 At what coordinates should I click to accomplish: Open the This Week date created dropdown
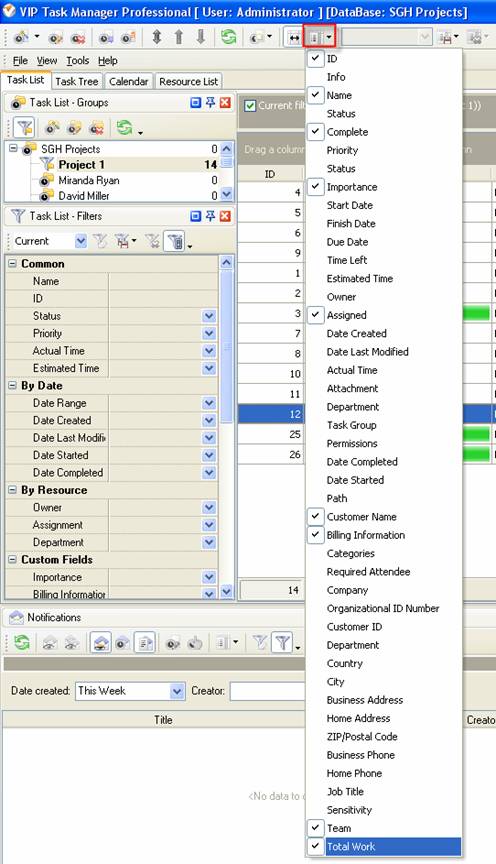[177, 691]
